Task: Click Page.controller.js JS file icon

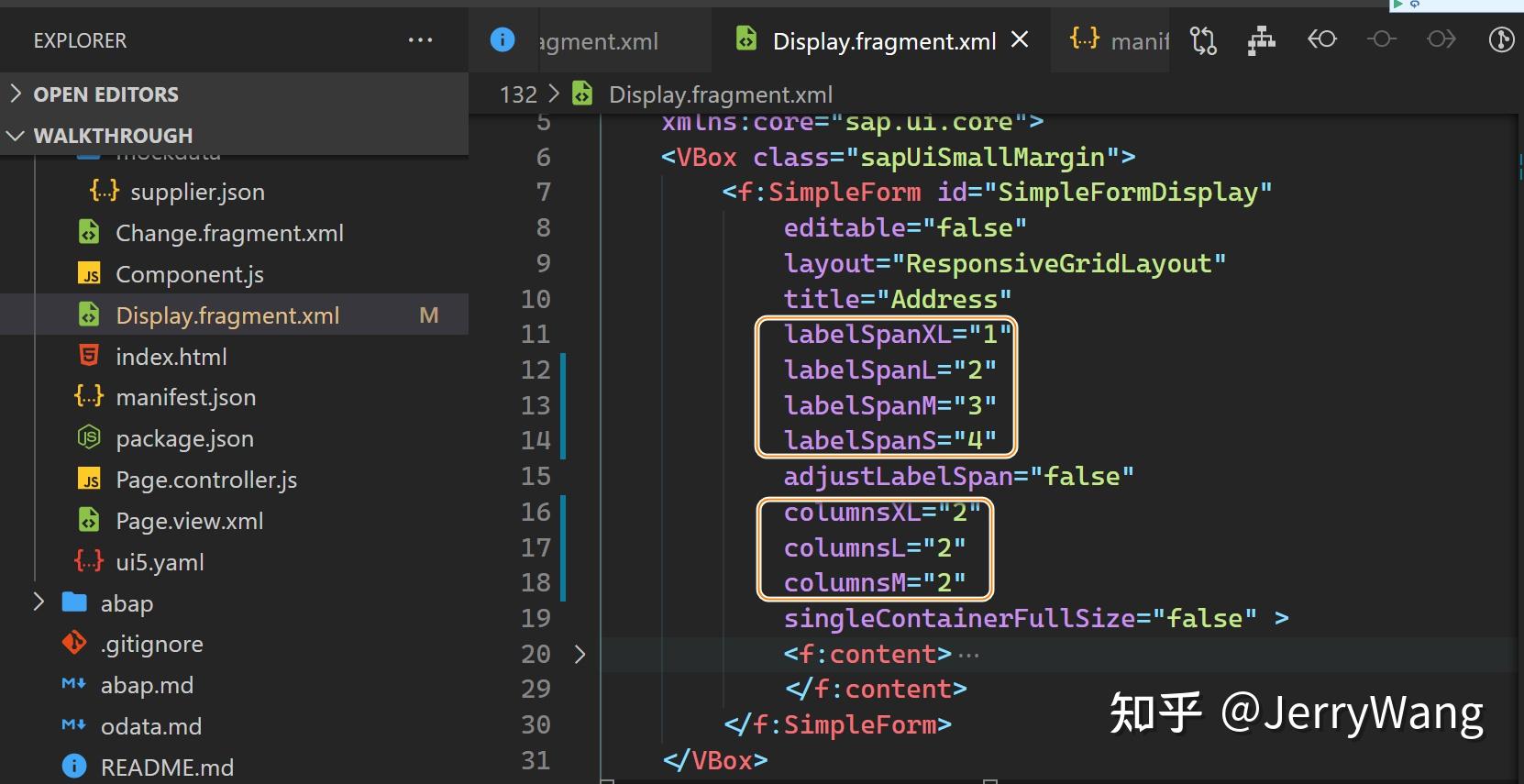Action: tap(89, 480)
